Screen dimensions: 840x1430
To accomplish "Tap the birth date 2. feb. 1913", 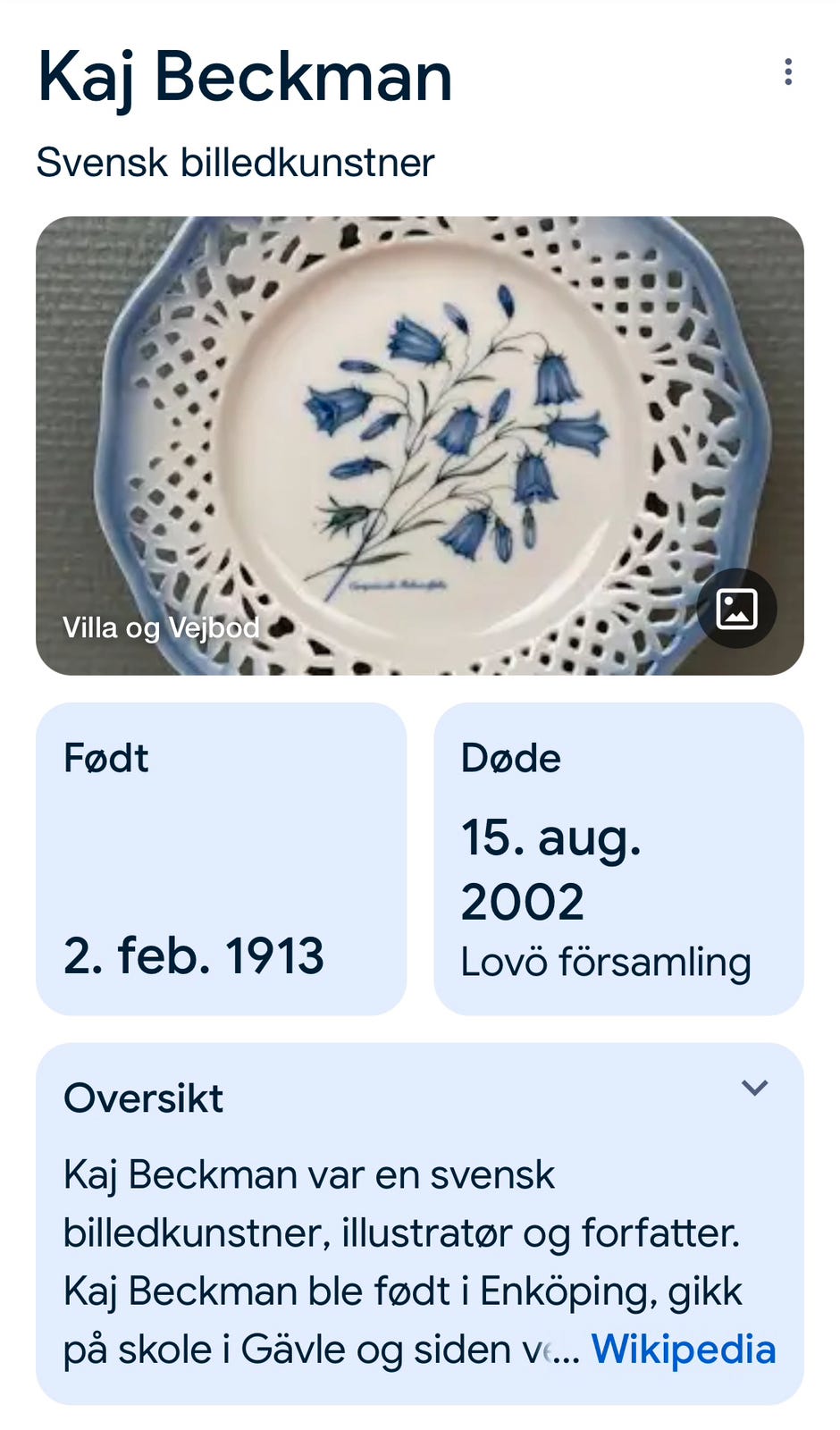I will click(x=193, y=955).
